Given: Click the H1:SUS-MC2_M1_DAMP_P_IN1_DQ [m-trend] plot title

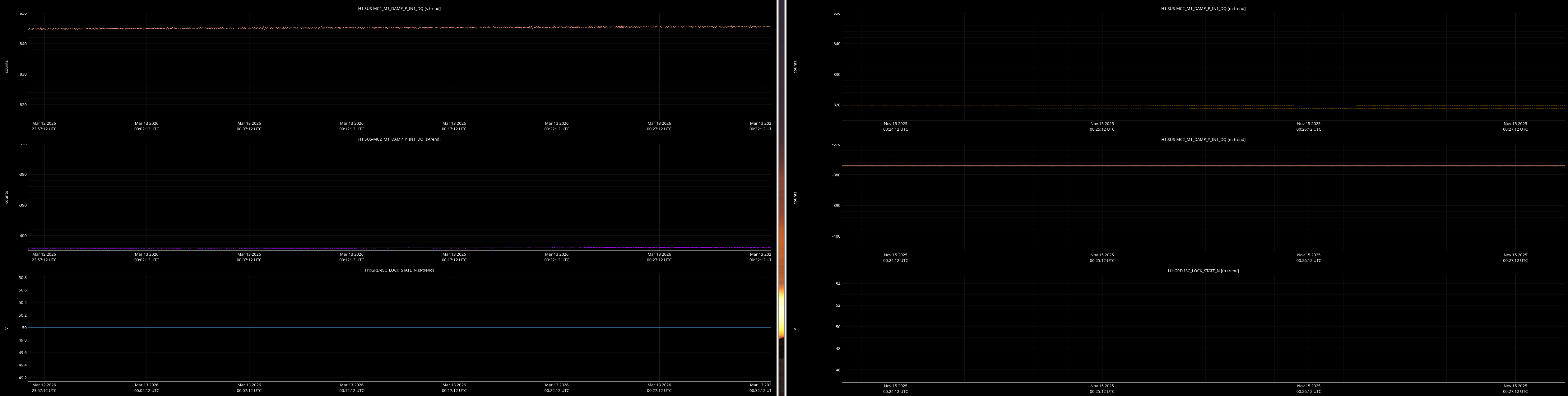Looking at the screenshot, I should pos(1203,8).
